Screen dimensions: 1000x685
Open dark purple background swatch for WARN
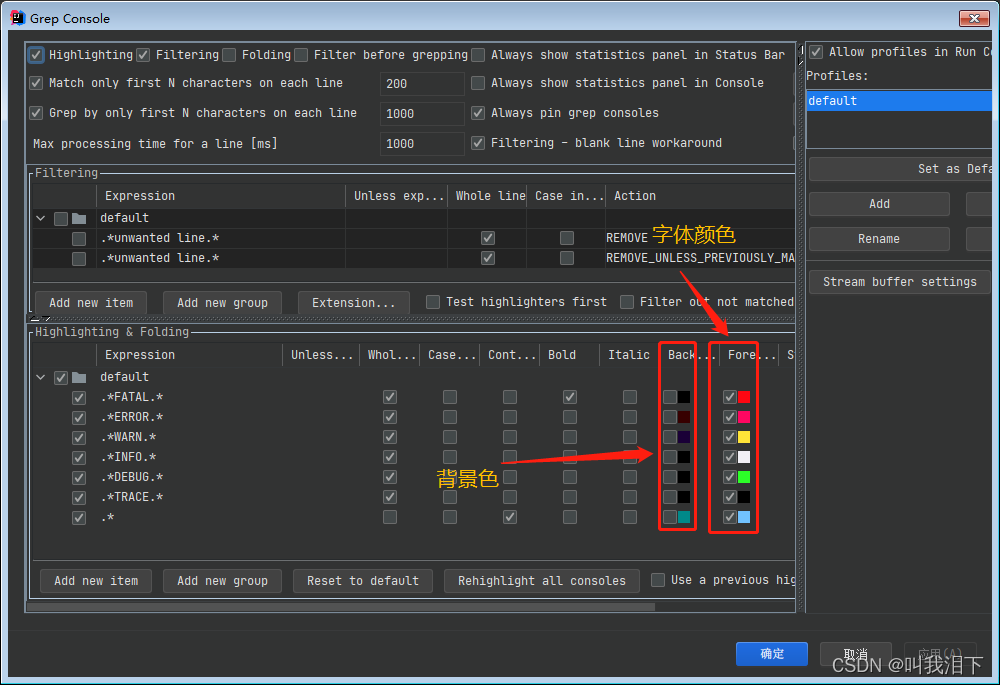point(684,437)
